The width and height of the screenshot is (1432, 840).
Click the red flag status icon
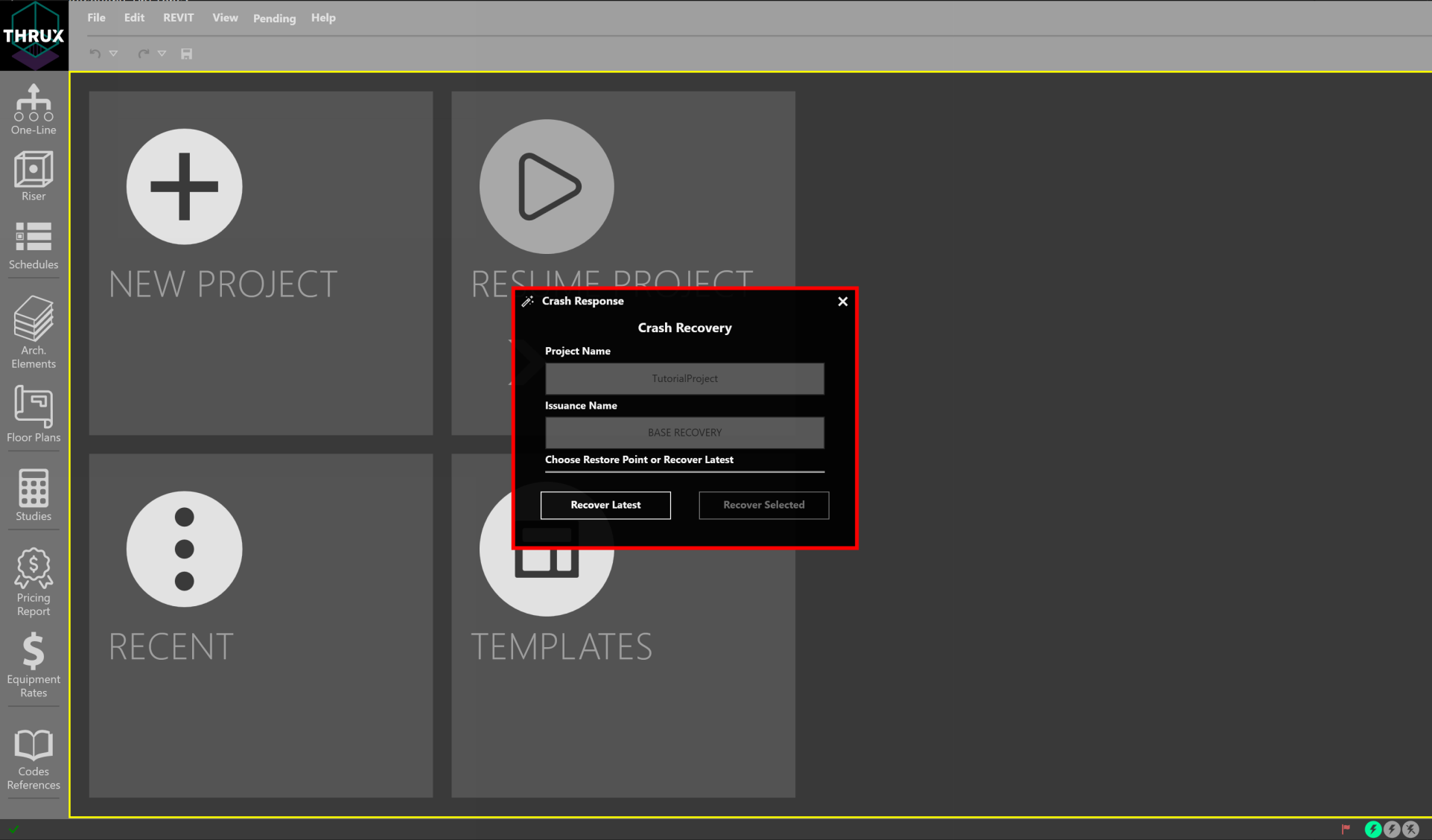pos(1346,829)
